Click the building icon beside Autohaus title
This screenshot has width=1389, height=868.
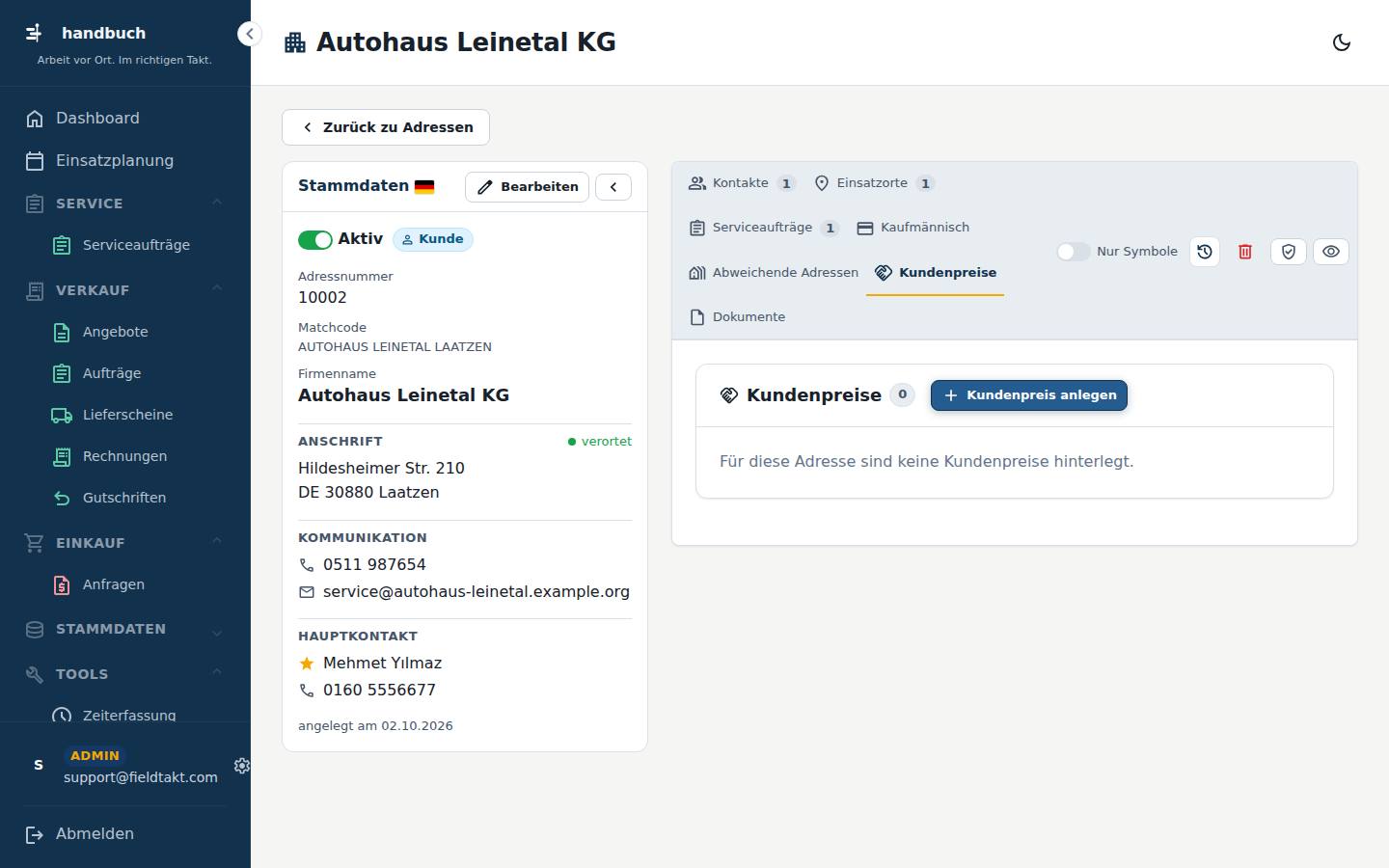point(295,42)
